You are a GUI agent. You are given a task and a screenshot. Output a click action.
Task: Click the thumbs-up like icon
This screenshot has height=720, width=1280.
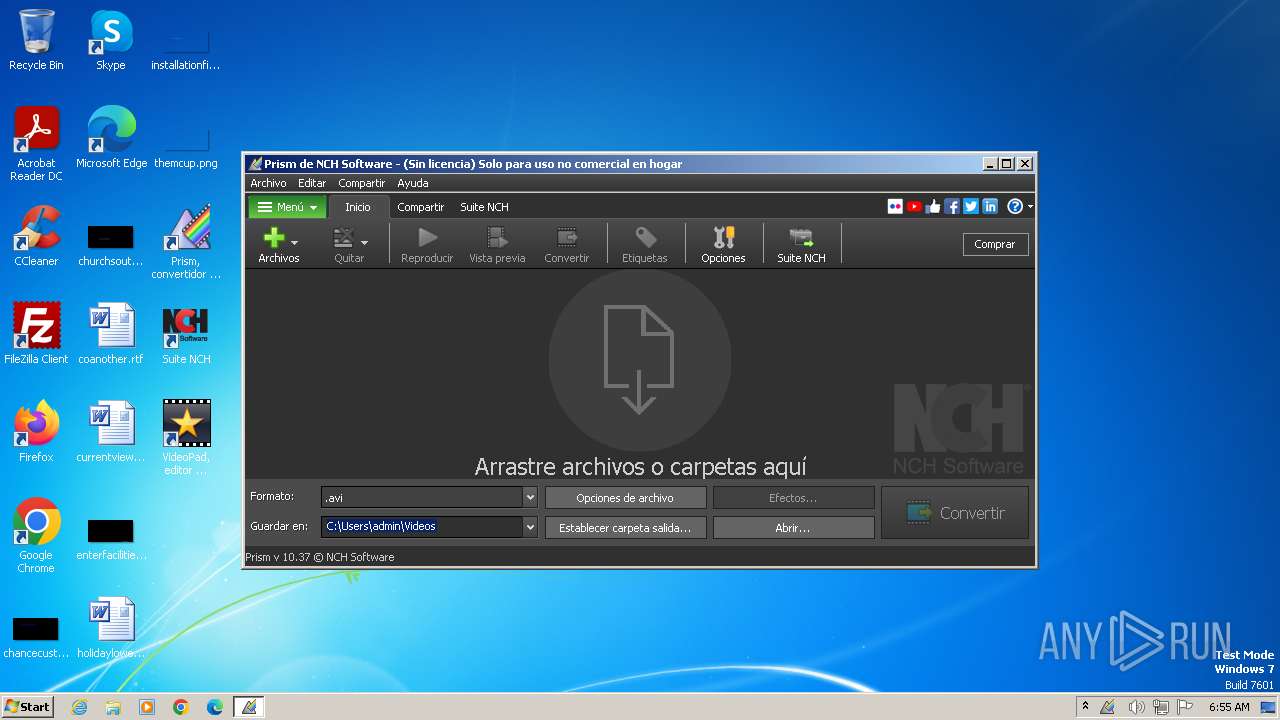[933, 206]
